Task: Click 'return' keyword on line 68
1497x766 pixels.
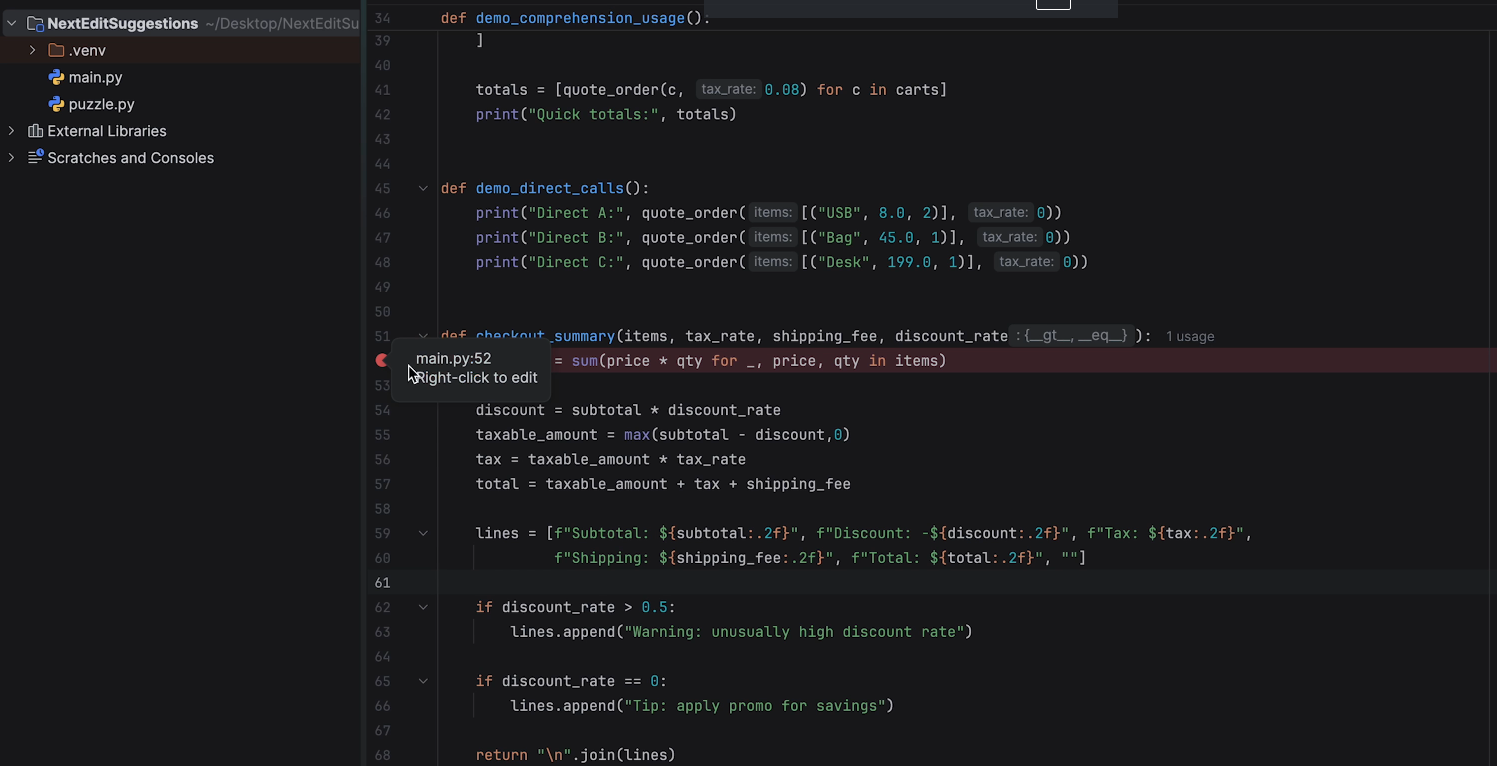Action: pyautogui.click(x=502, y=755)
